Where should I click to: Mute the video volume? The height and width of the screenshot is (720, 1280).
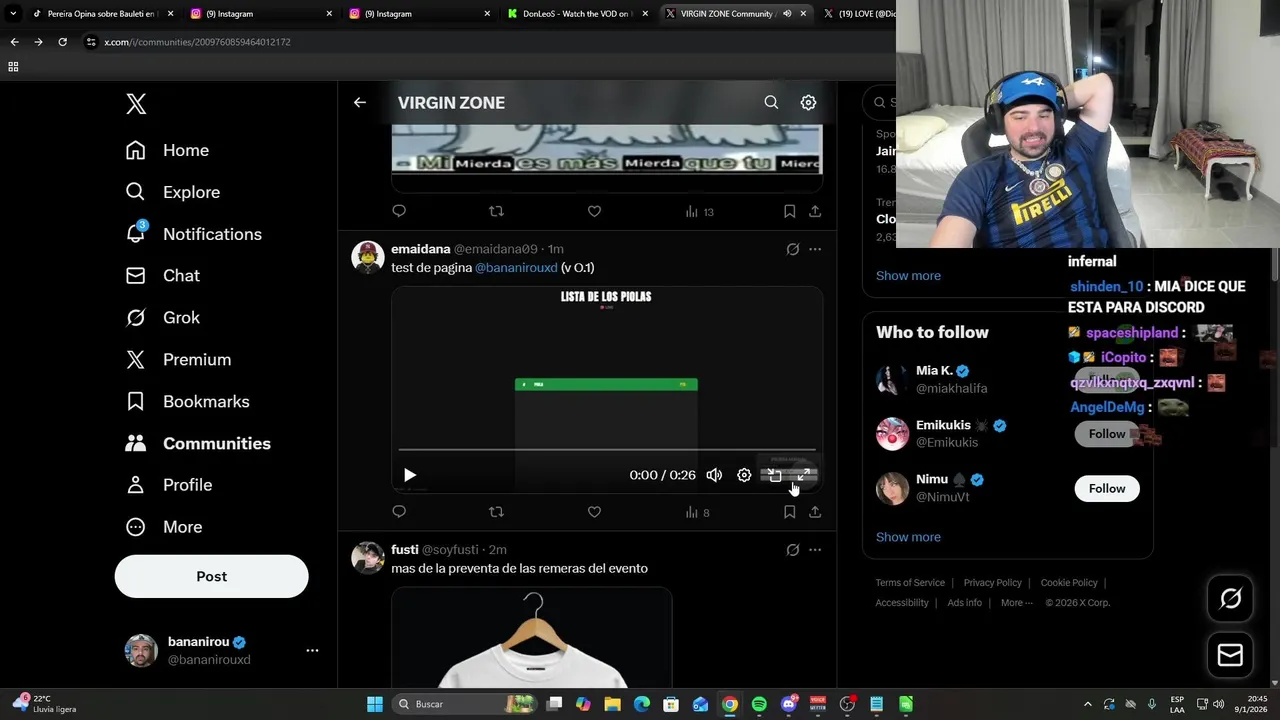[714, 475]
